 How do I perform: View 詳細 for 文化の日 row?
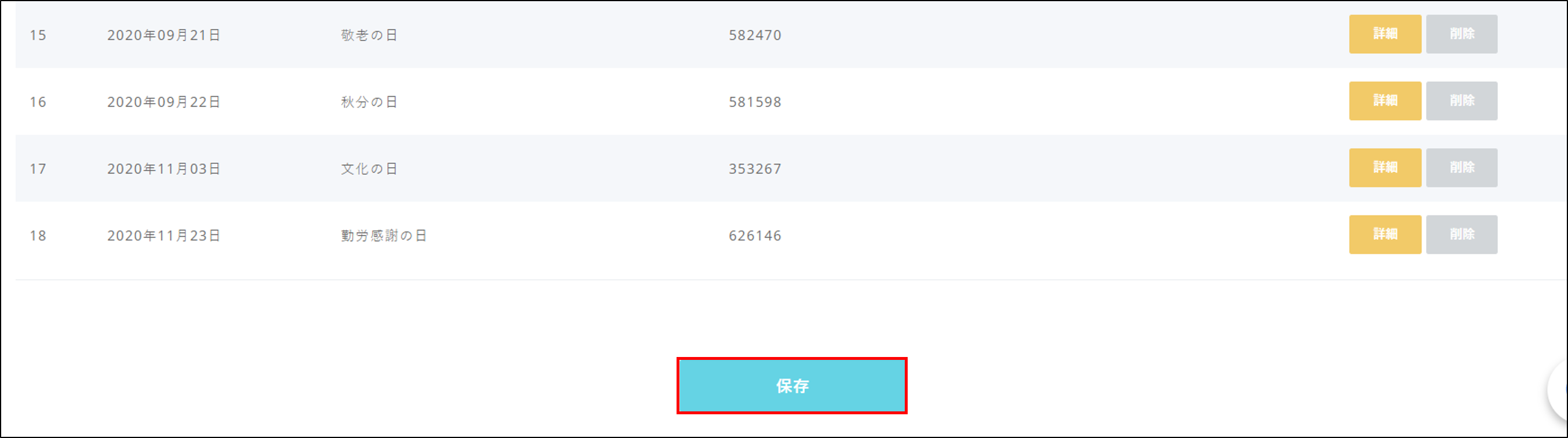point(1385,168)
